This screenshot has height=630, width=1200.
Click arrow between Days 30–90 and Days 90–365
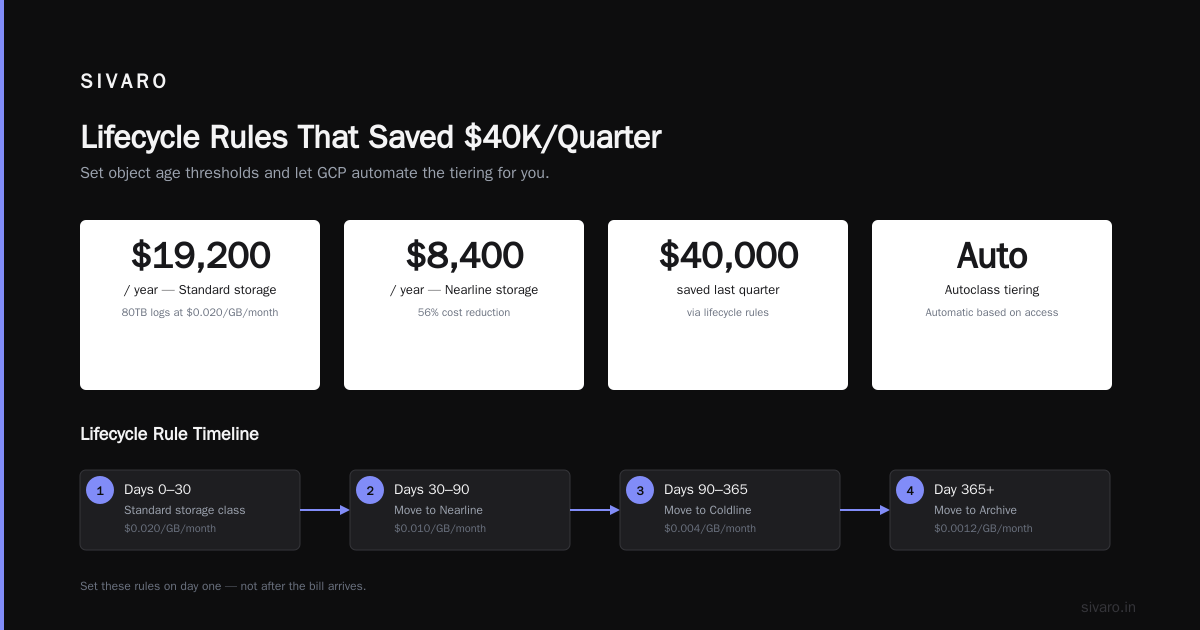595,510
